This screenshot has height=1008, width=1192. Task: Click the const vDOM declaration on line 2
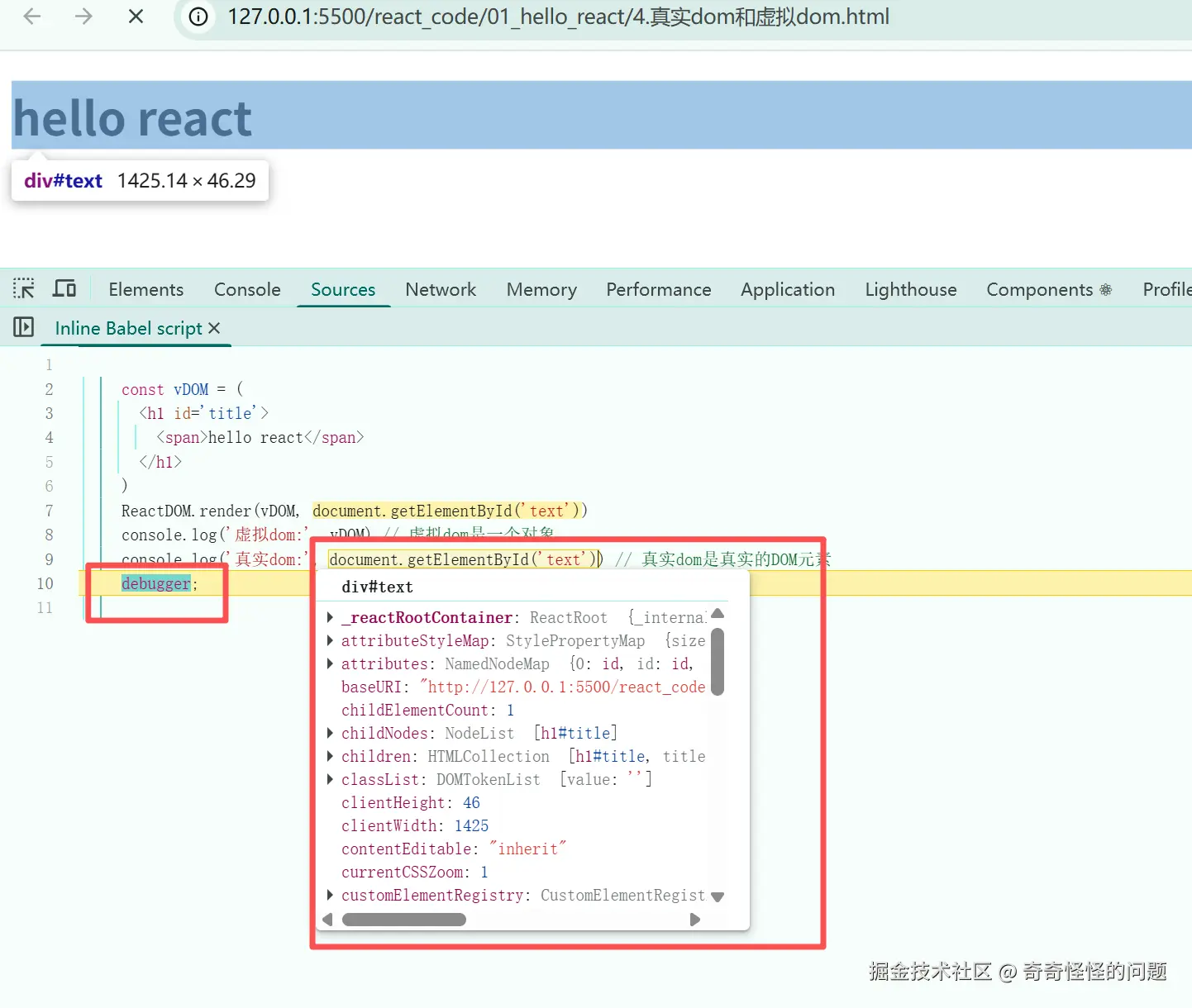click(182, 389)
